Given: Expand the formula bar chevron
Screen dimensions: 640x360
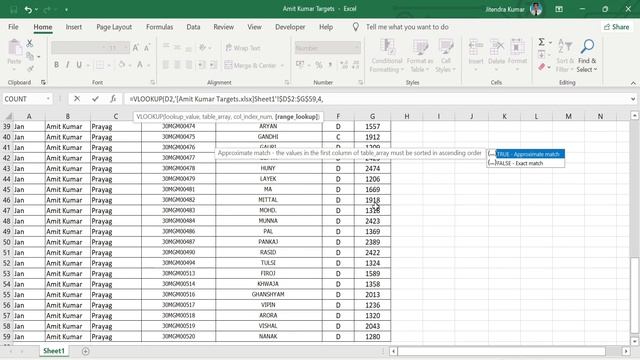Looking at the screenshot, I should click(x=633, y=99).
